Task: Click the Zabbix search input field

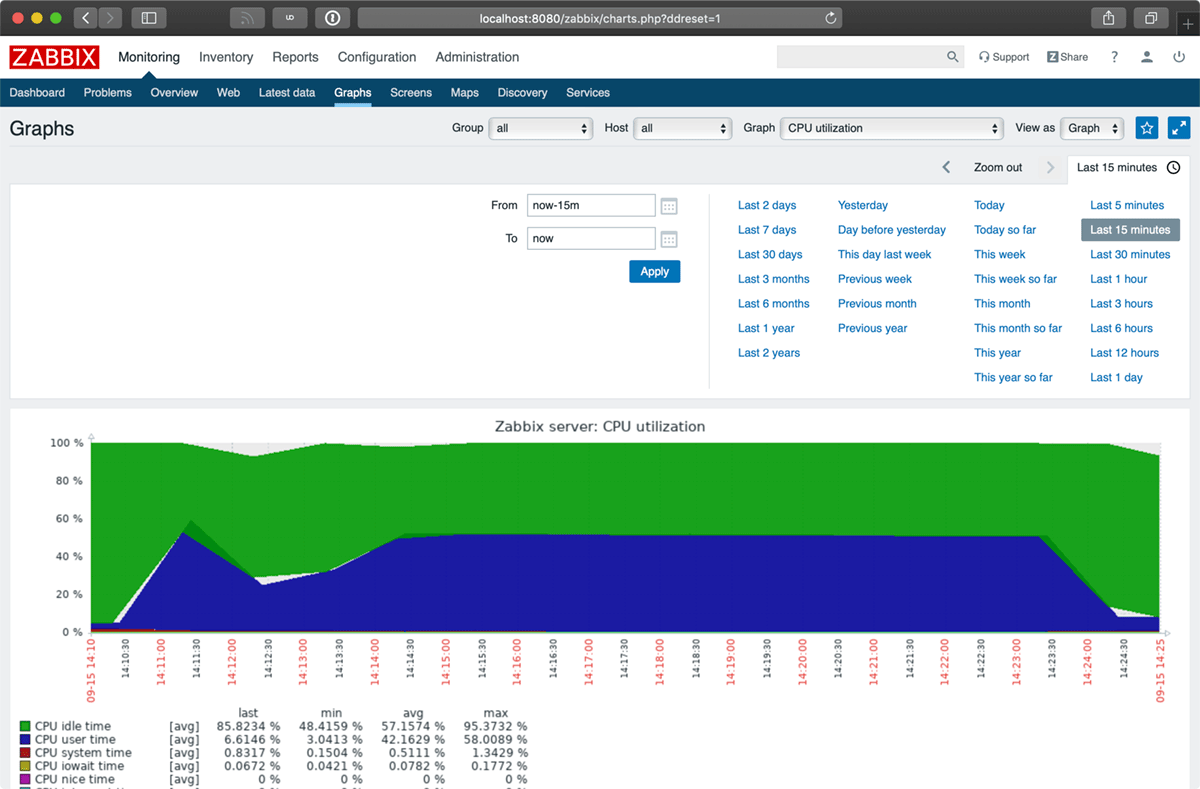Action: click(x=861, y=57)
